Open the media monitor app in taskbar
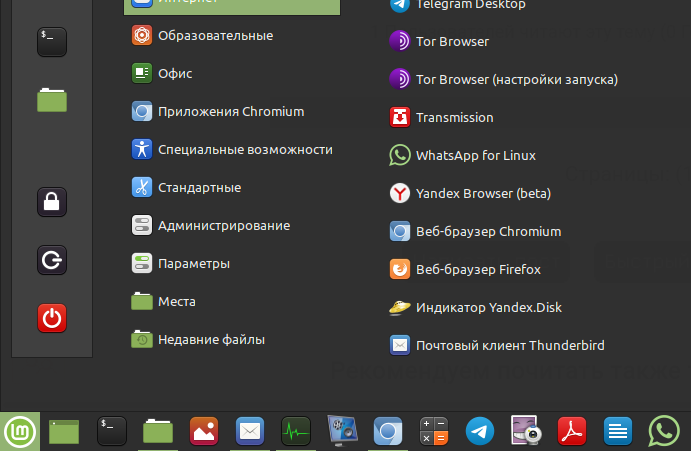The image size is (691, 451). coord(342,431)
